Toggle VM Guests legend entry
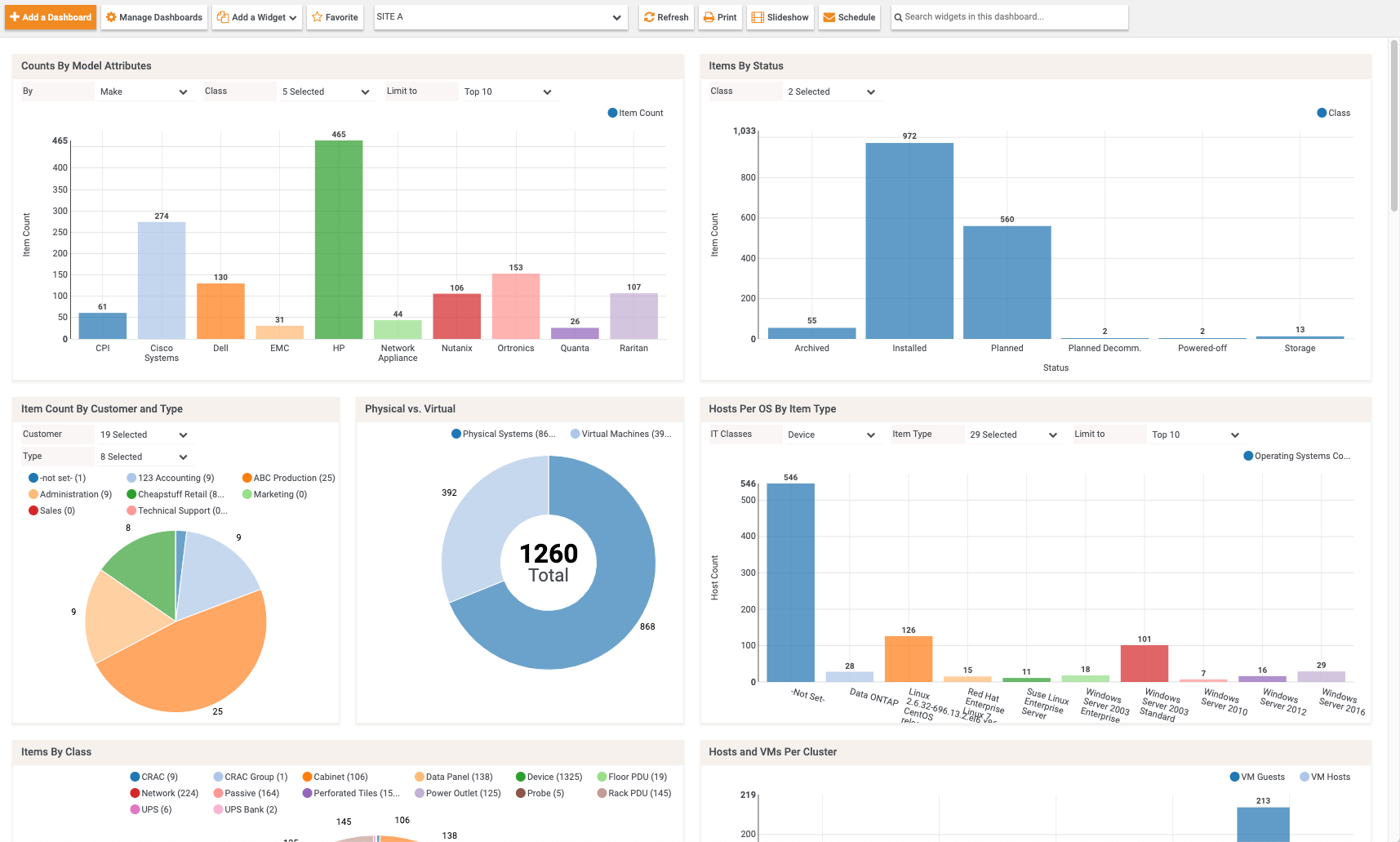 pyautogui.click(x=1258, y=777)
